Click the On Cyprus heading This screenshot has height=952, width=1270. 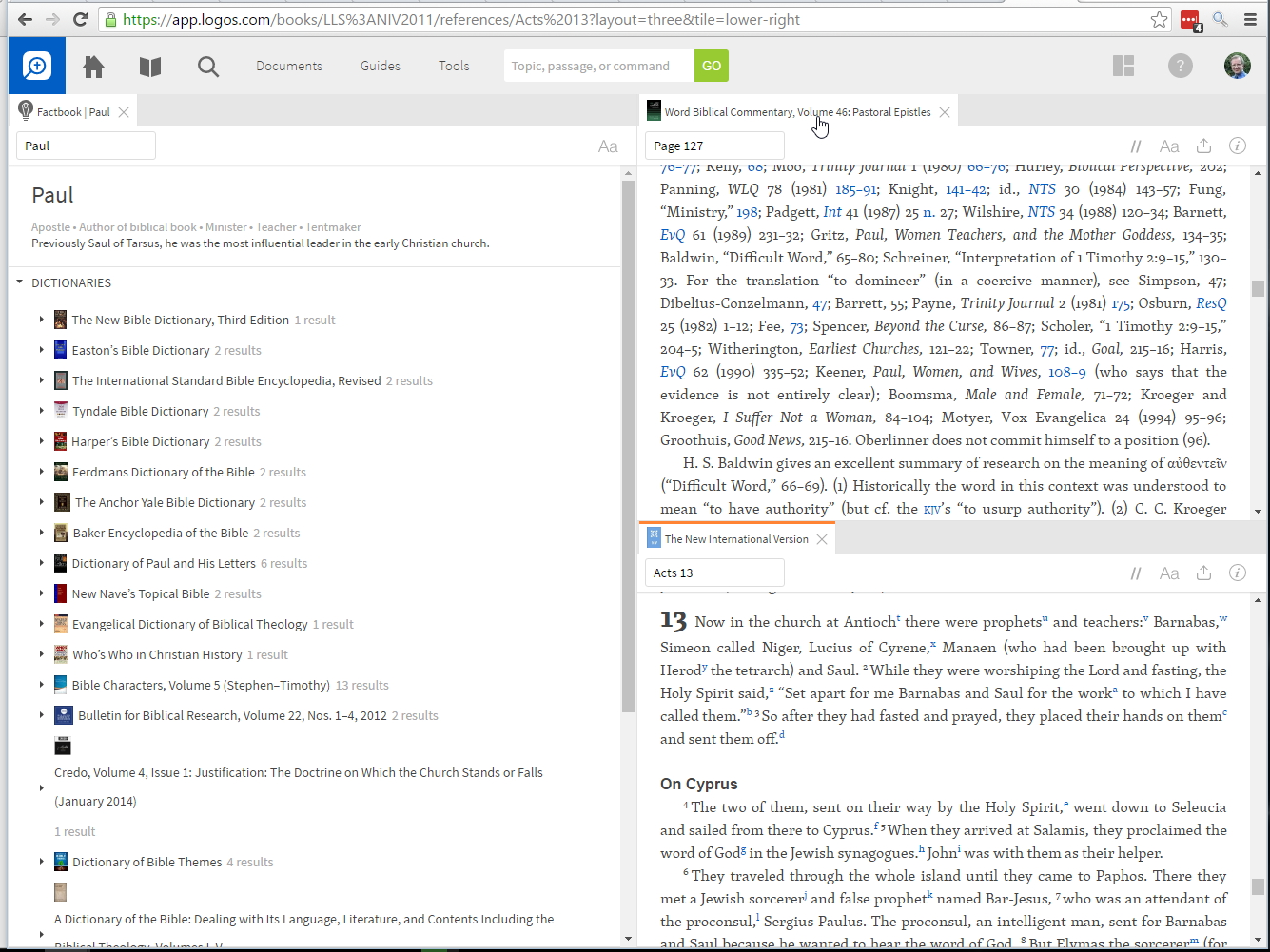coord(699,784)
